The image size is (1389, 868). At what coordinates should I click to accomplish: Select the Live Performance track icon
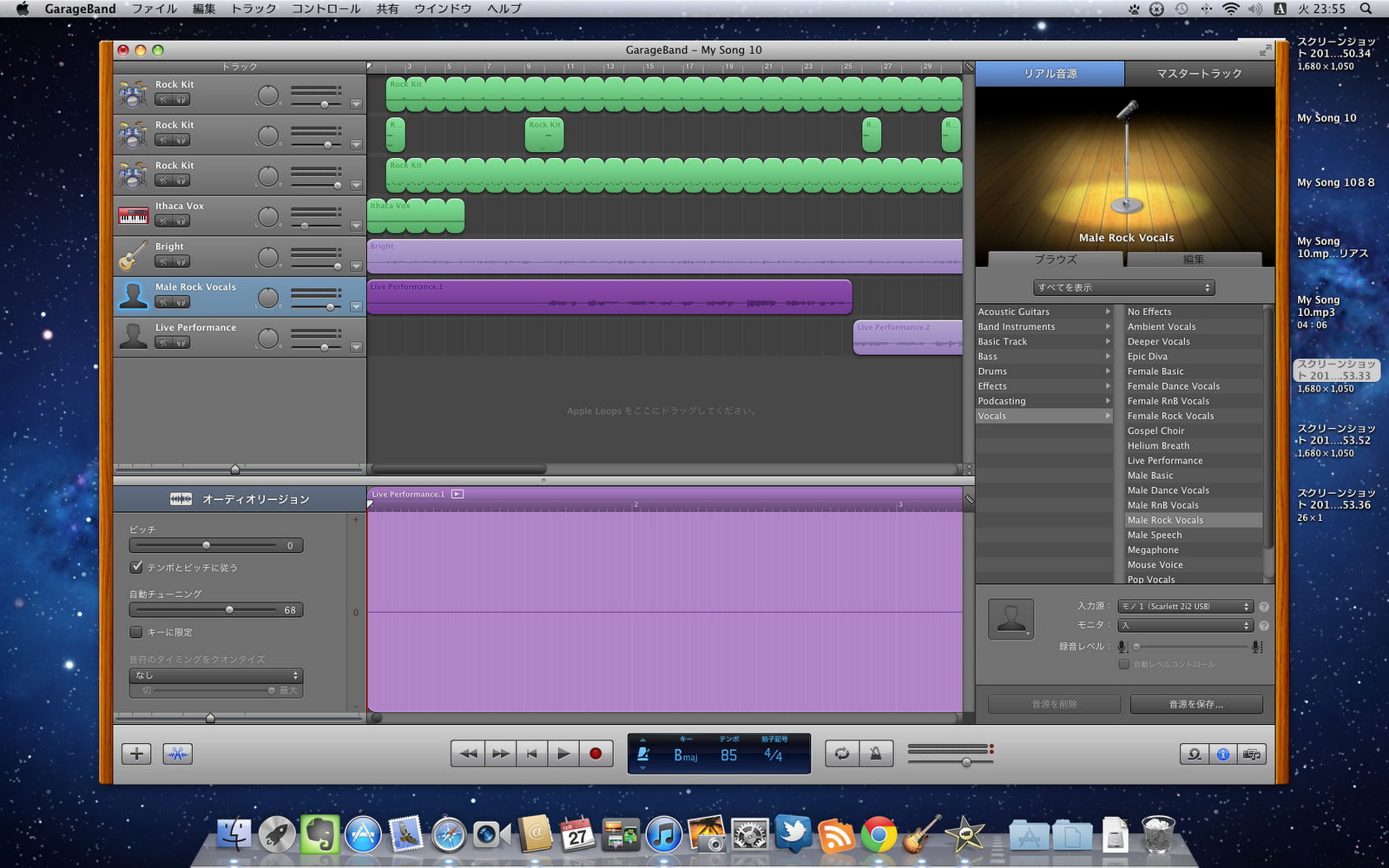133,337
